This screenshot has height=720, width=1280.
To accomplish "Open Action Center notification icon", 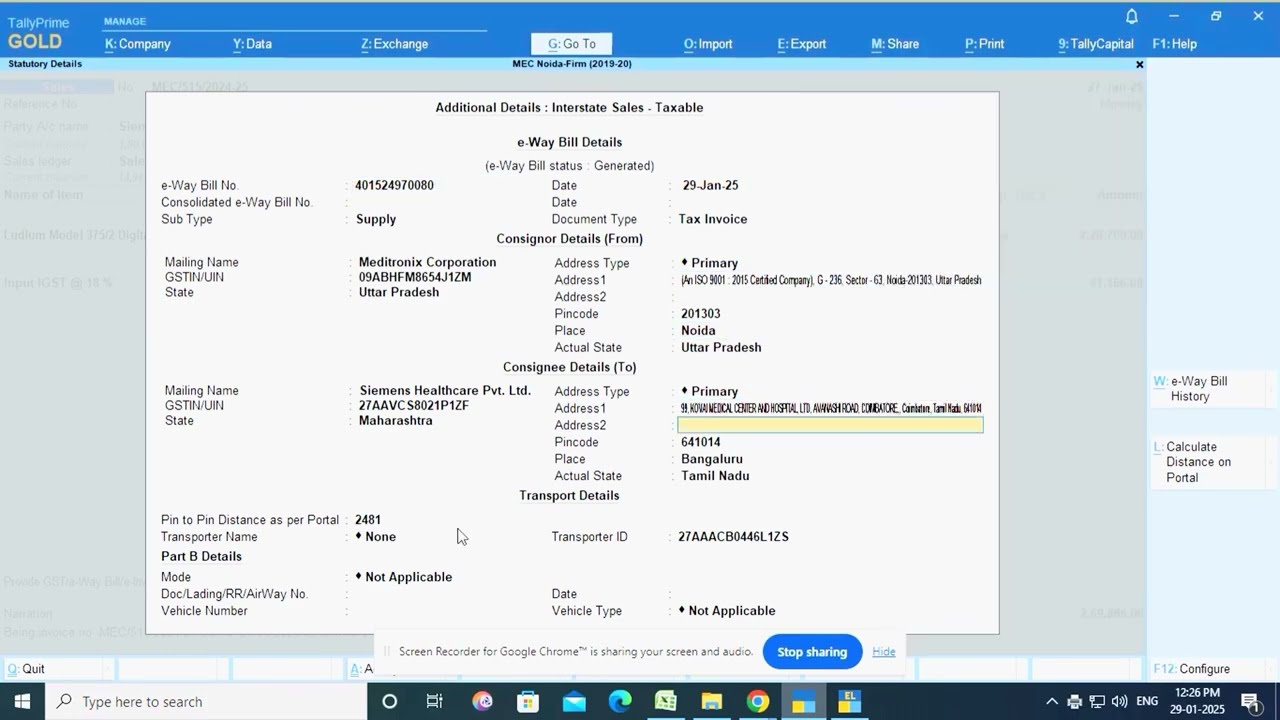I will (1250, 702).
